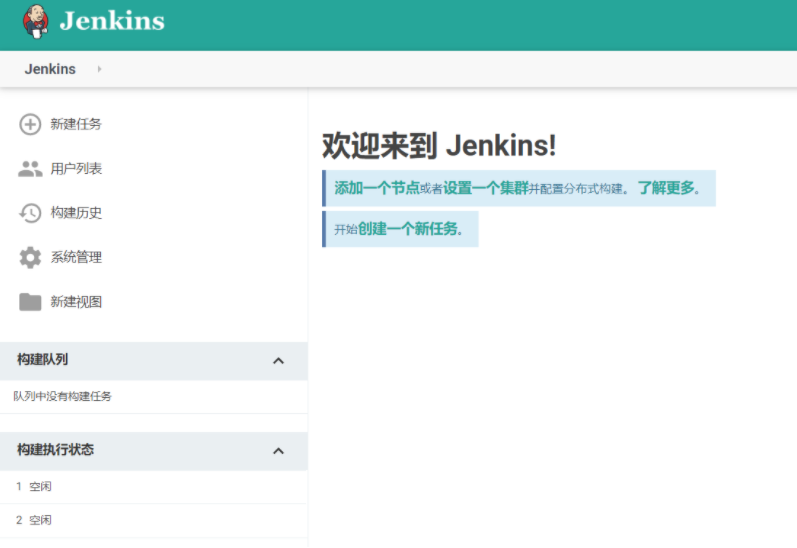Click the Jenkins breadcrumb text

(x=50, y=69)
